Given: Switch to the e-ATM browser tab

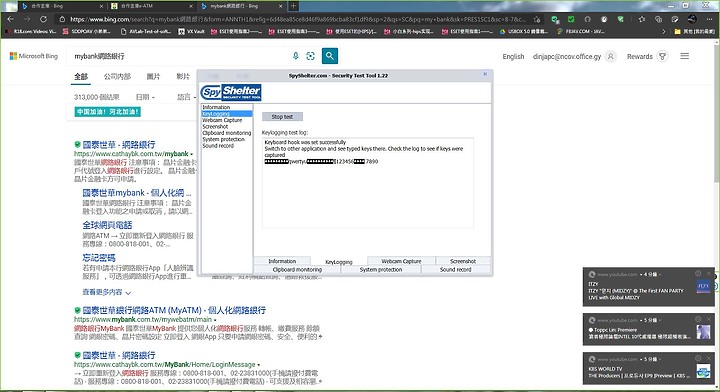Looking at the screenshot, I should click(152, 6).
